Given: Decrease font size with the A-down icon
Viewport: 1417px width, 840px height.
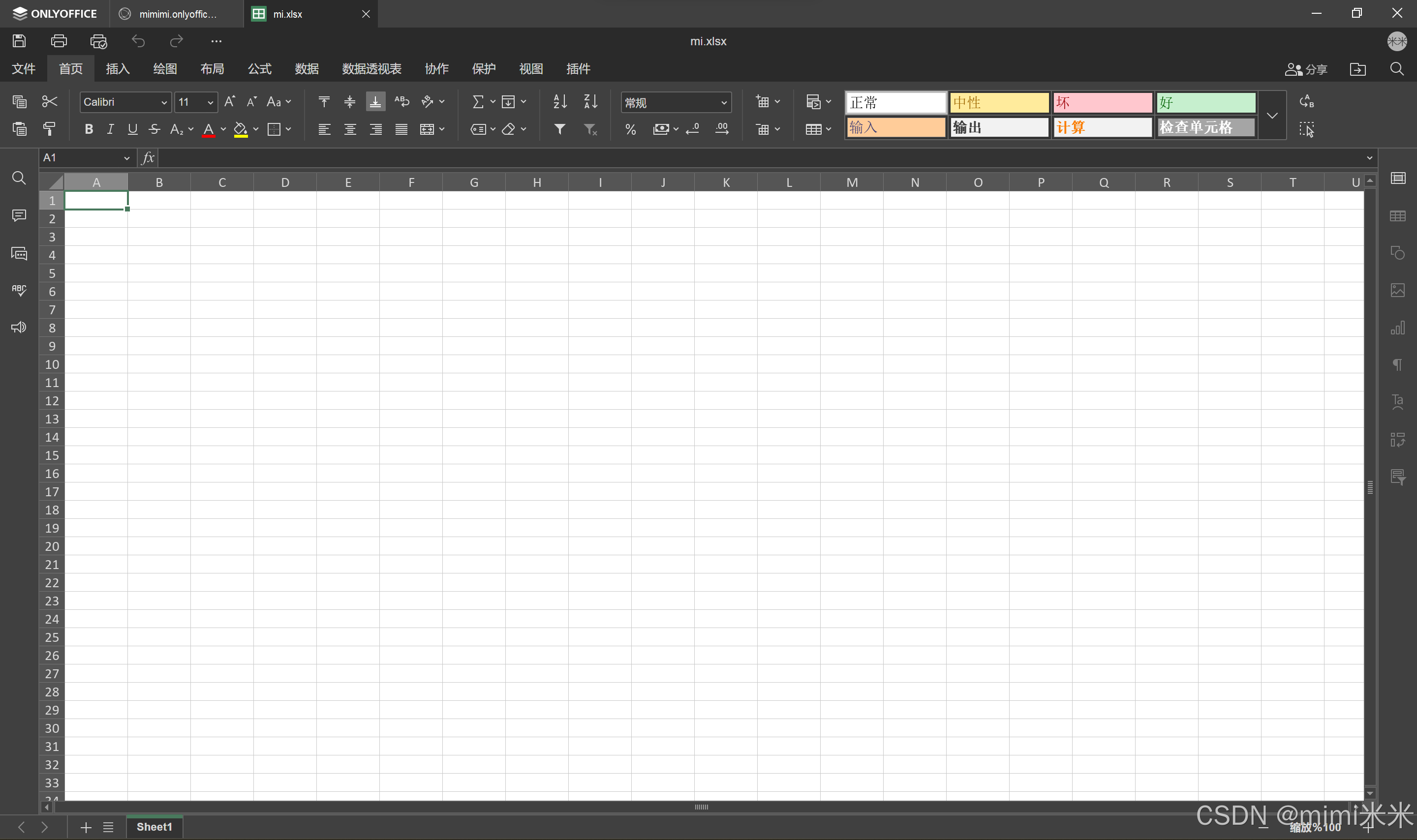Looking at the screenshot, I should pos(252,101).
